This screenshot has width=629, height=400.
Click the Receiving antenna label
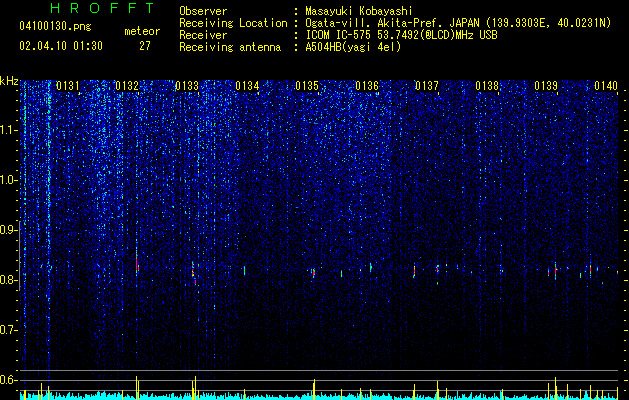click(x=230, y=47)
